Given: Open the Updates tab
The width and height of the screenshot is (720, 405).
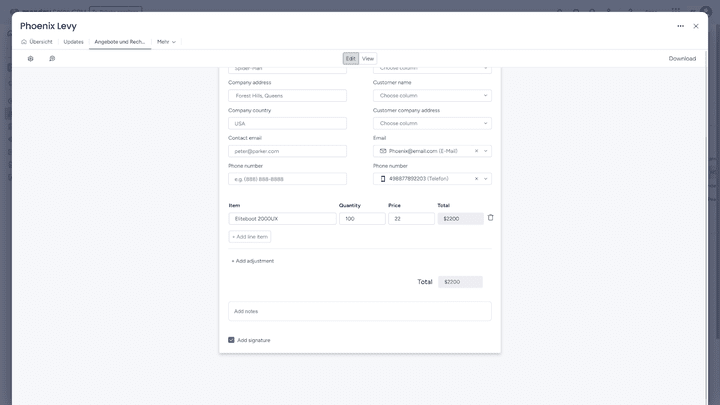Looking at the screenshot, I should pos(73,42).
